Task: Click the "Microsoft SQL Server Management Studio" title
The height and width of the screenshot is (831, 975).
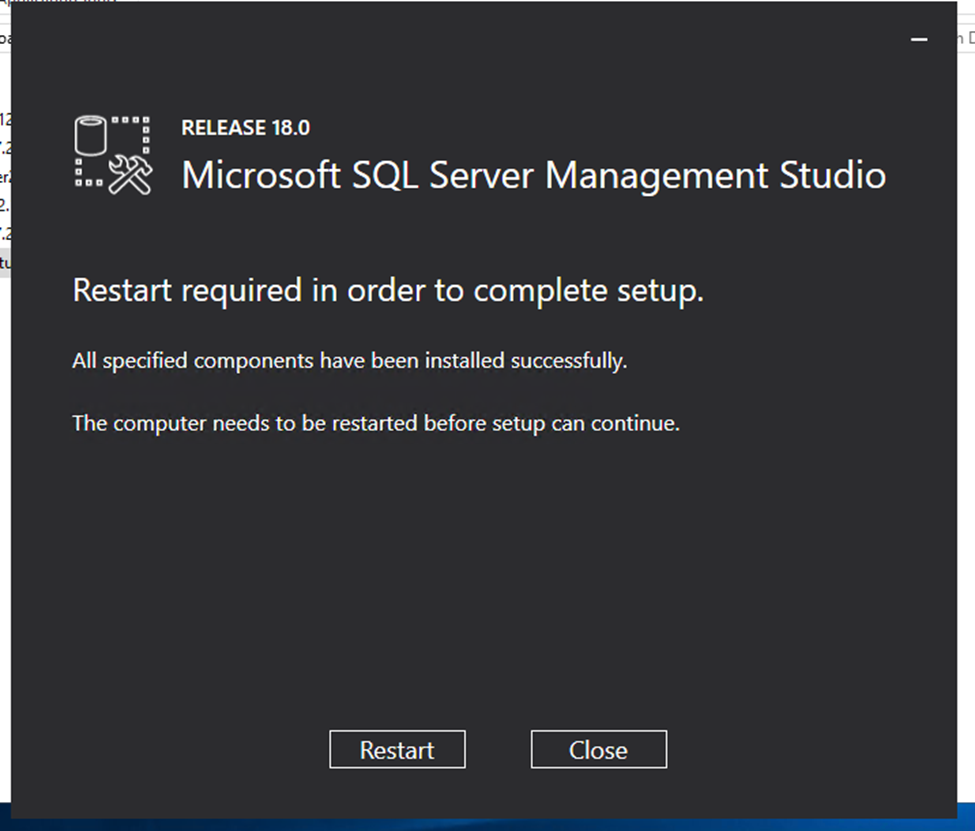Action: pos(534,175)
